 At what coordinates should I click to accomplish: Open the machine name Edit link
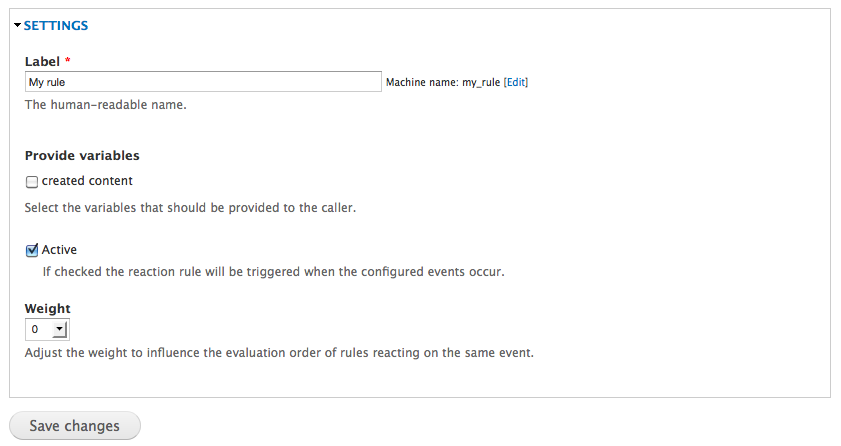(x=516, y=82)
